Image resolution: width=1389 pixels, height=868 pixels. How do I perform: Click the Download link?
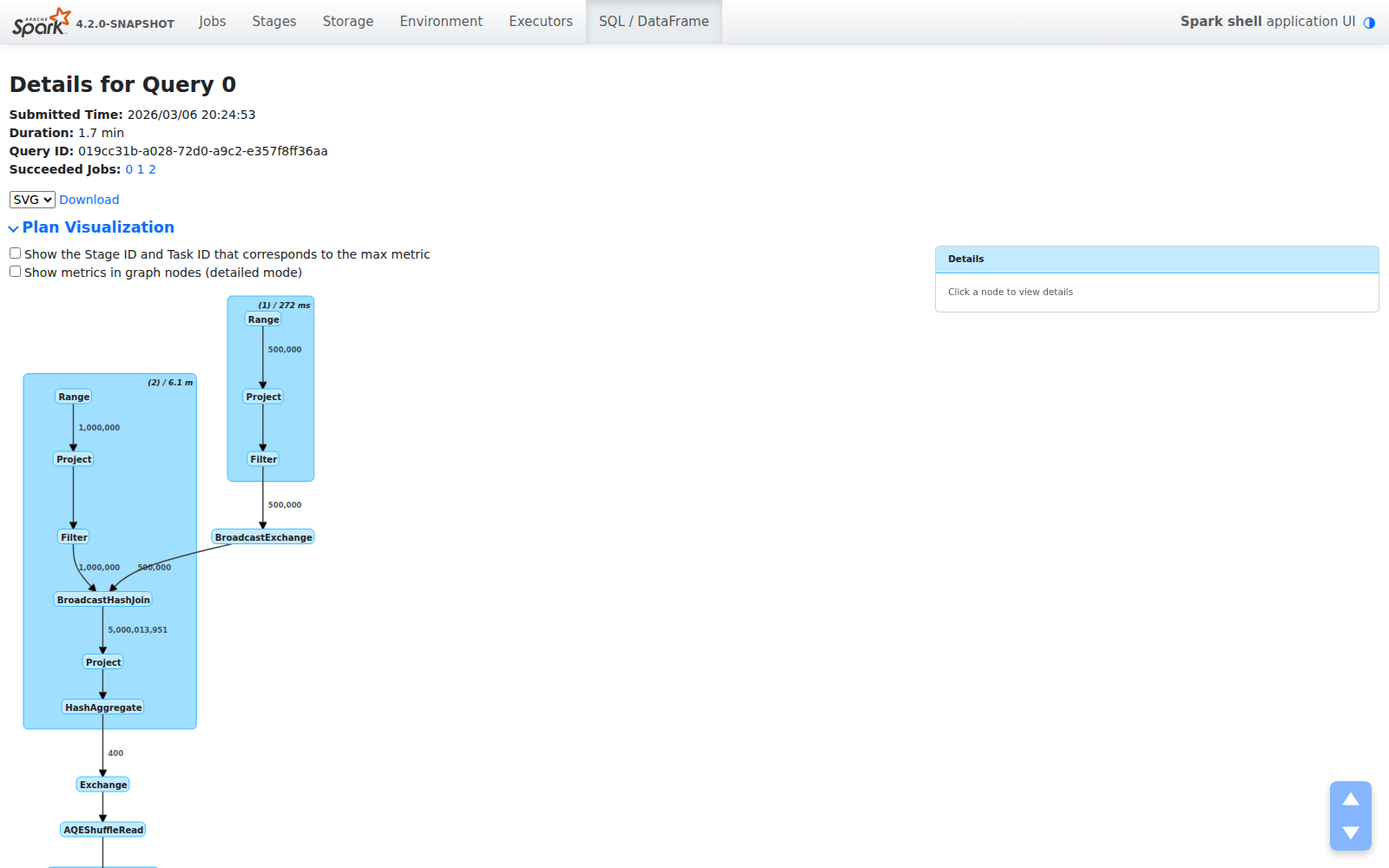click(89, 200)
